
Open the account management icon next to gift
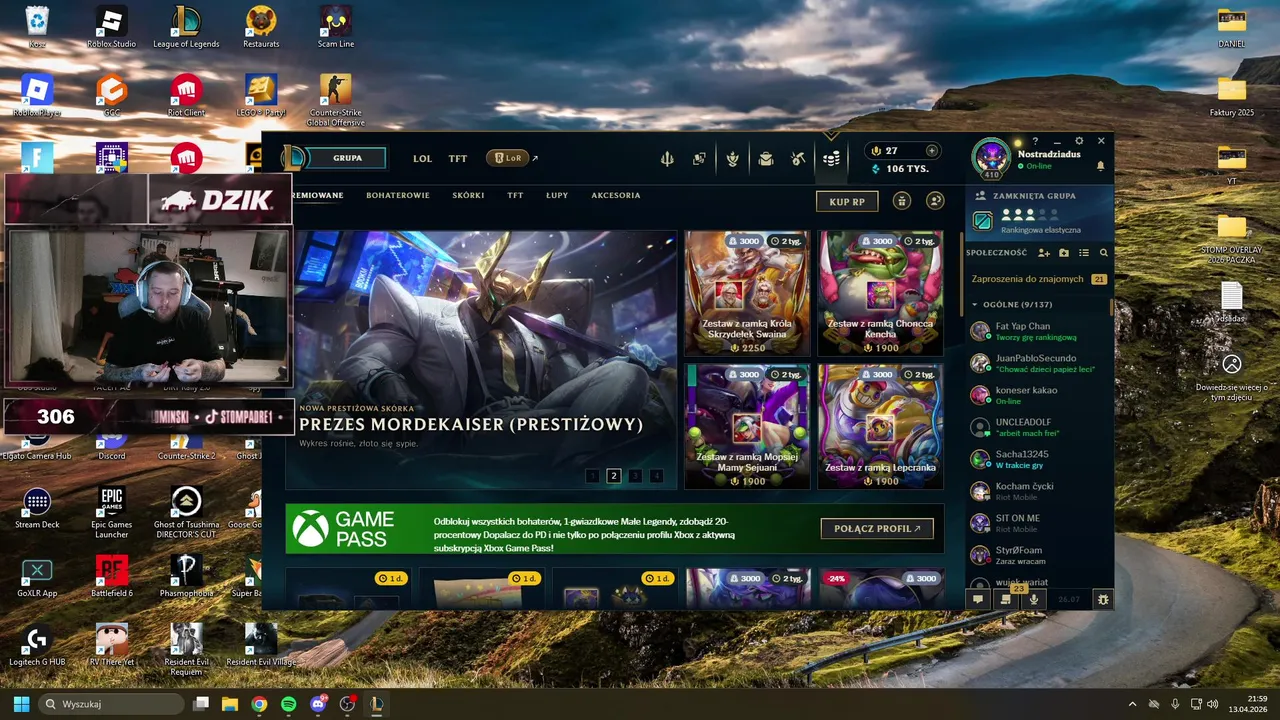point(935,201)
